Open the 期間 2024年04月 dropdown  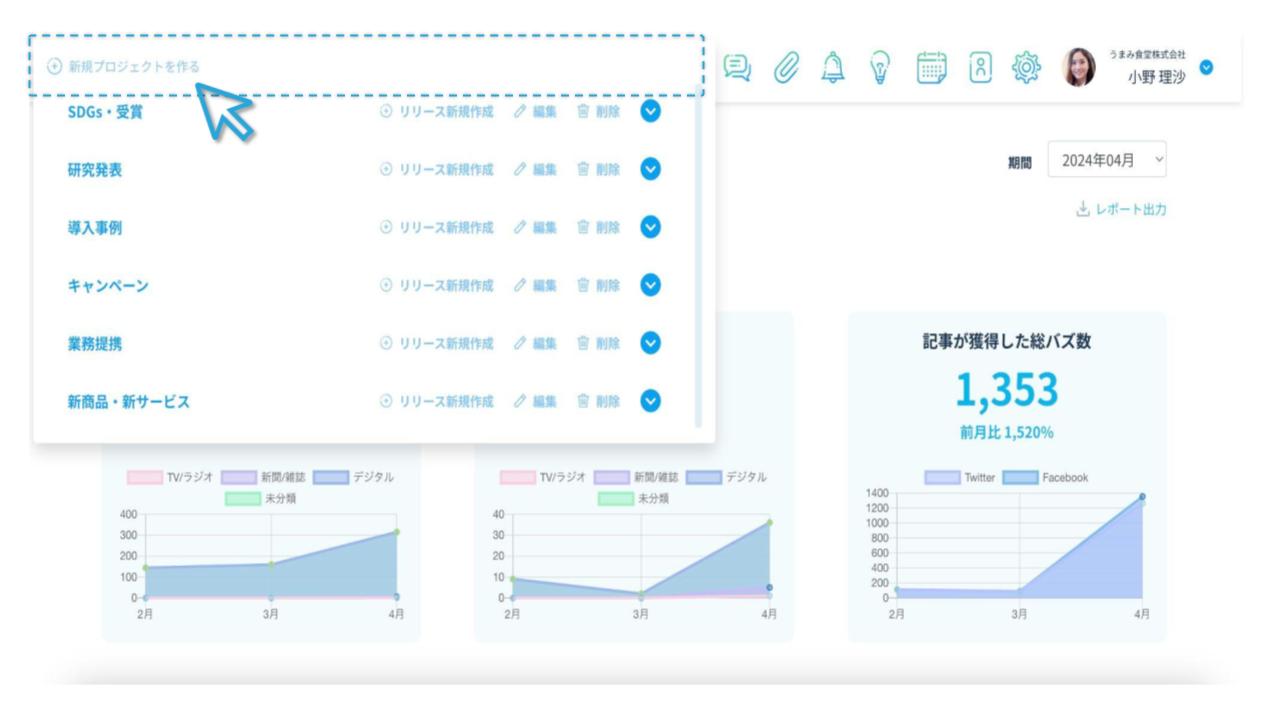[1106, 160]
